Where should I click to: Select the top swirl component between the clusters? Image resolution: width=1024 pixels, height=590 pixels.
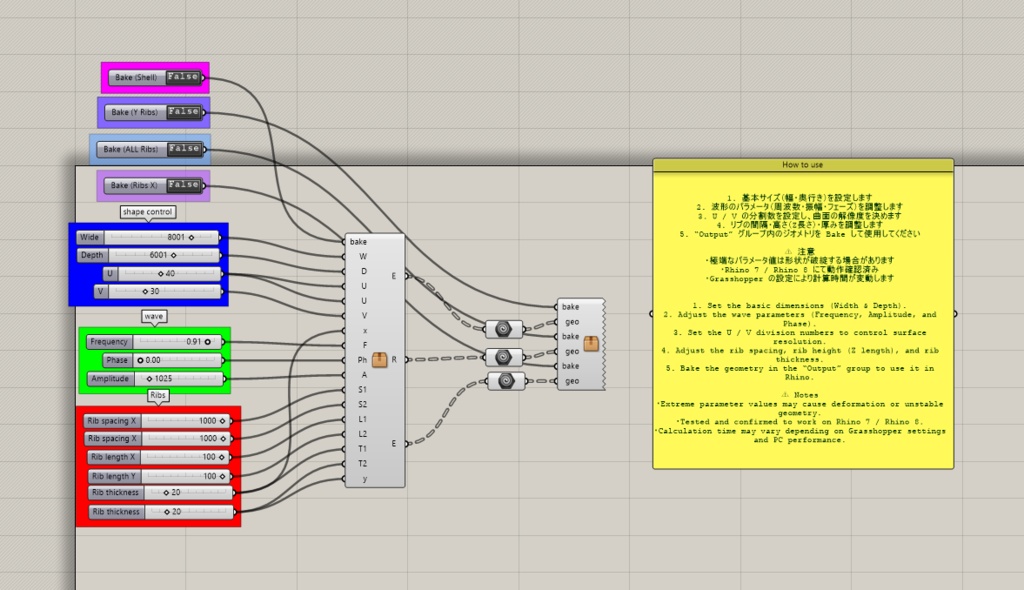pos(505,328)
